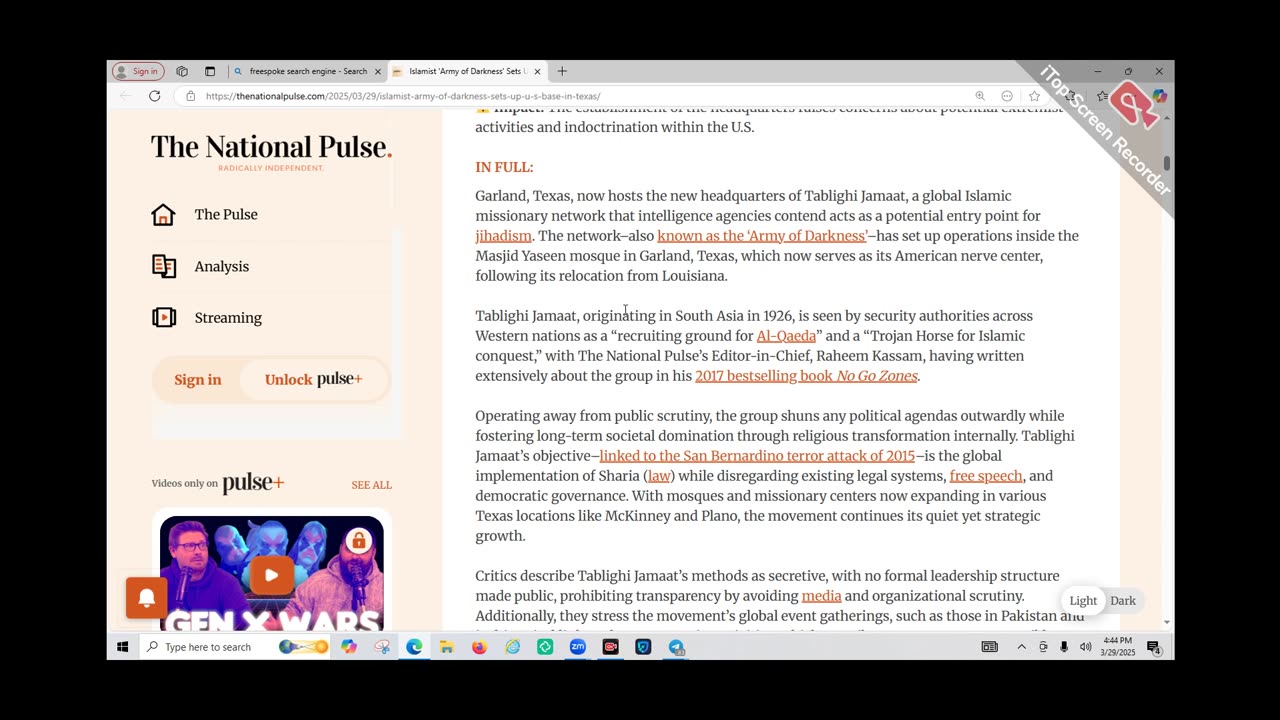Open the more options icon in address bar
The height and width of the screenshot is (720, 1280).
click(x=1007, y=96)
